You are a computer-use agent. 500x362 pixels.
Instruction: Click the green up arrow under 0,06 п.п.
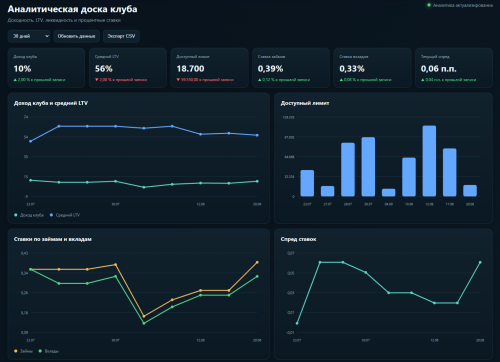(423, 80)
